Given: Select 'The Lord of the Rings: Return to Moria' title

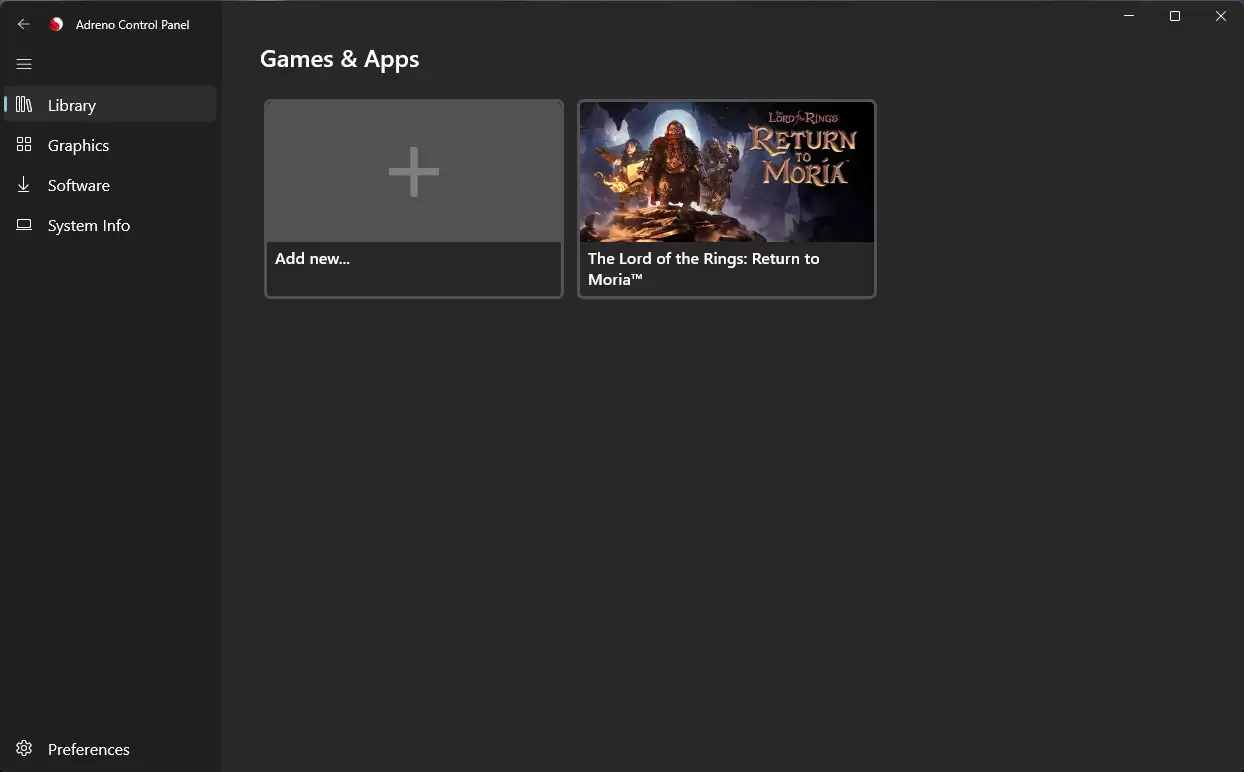Looking at the screenshot, I should coord(703,268).
